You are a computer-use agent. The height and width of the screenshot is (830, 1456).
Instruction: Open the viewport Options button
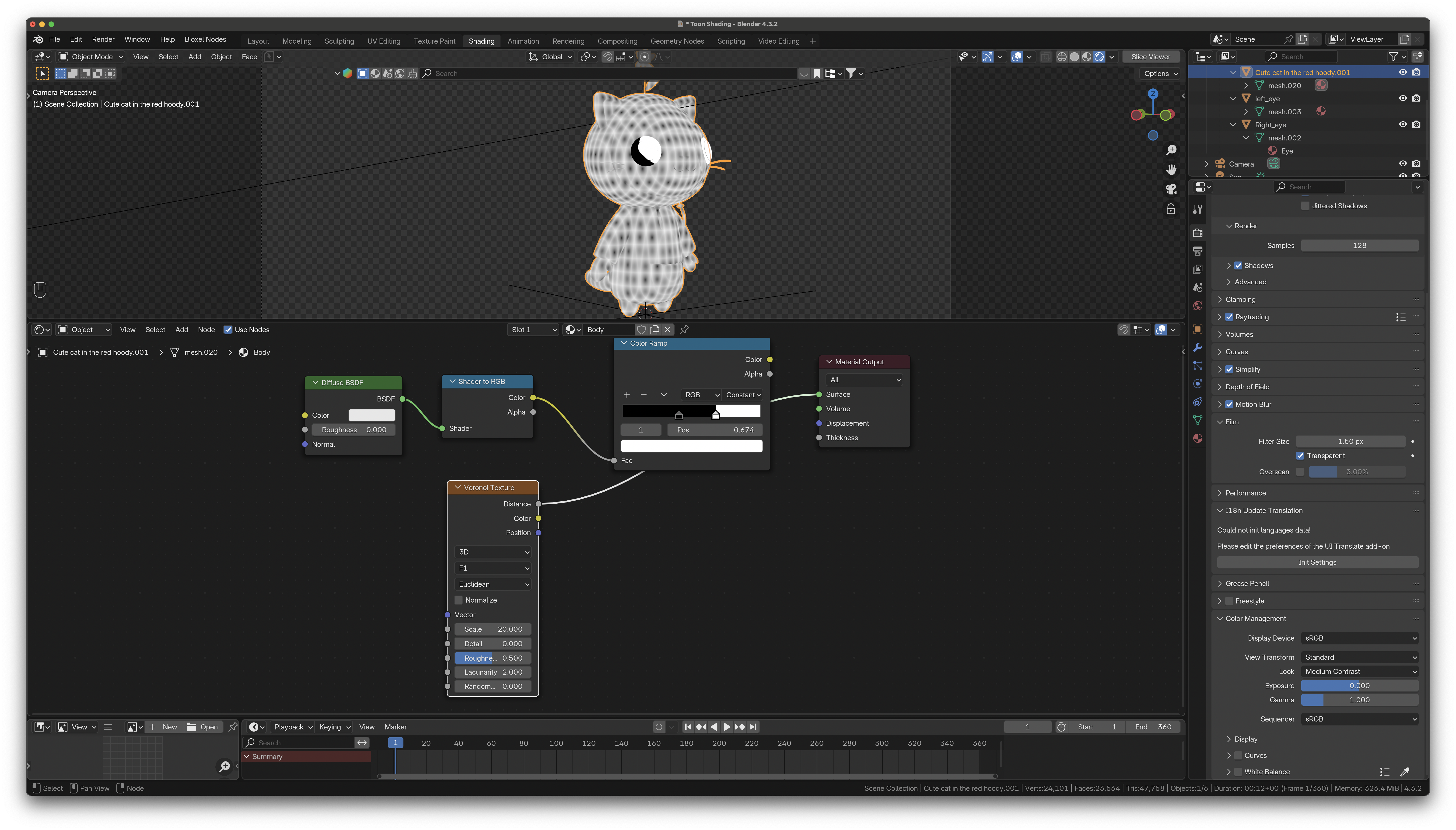tap(1160, 73)
